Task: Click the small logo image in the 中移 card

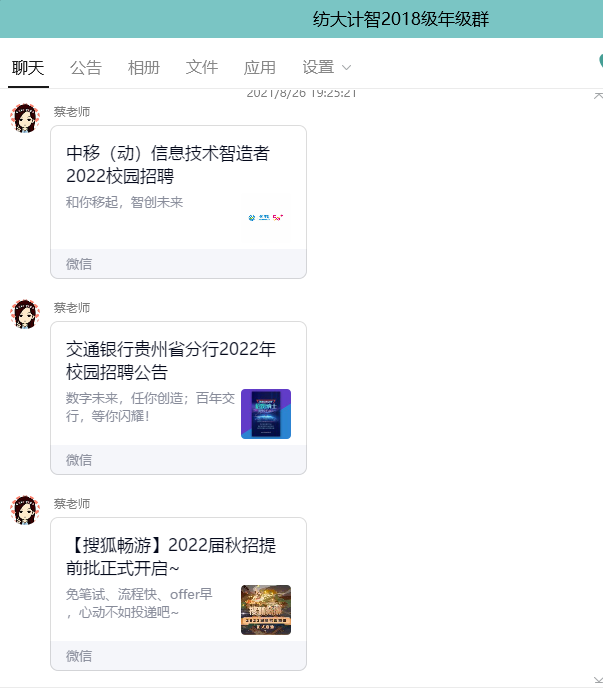Action: (x=266, y=217)
